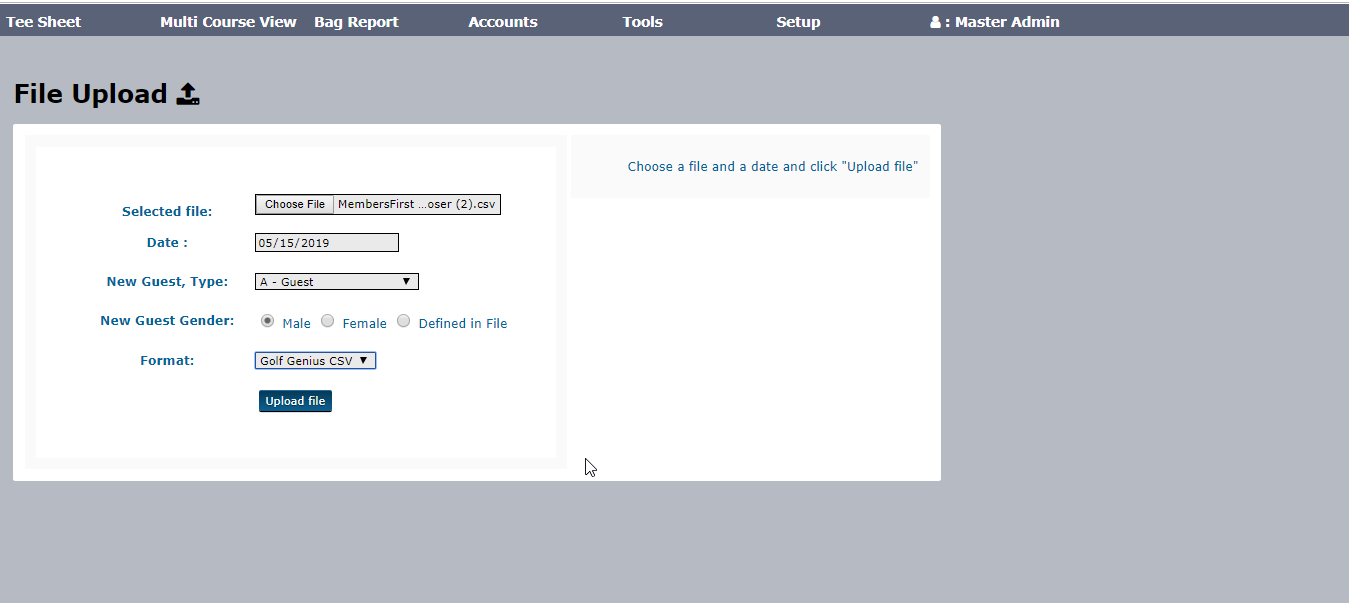
Task: Open Multi Course View
Action: 228,22
